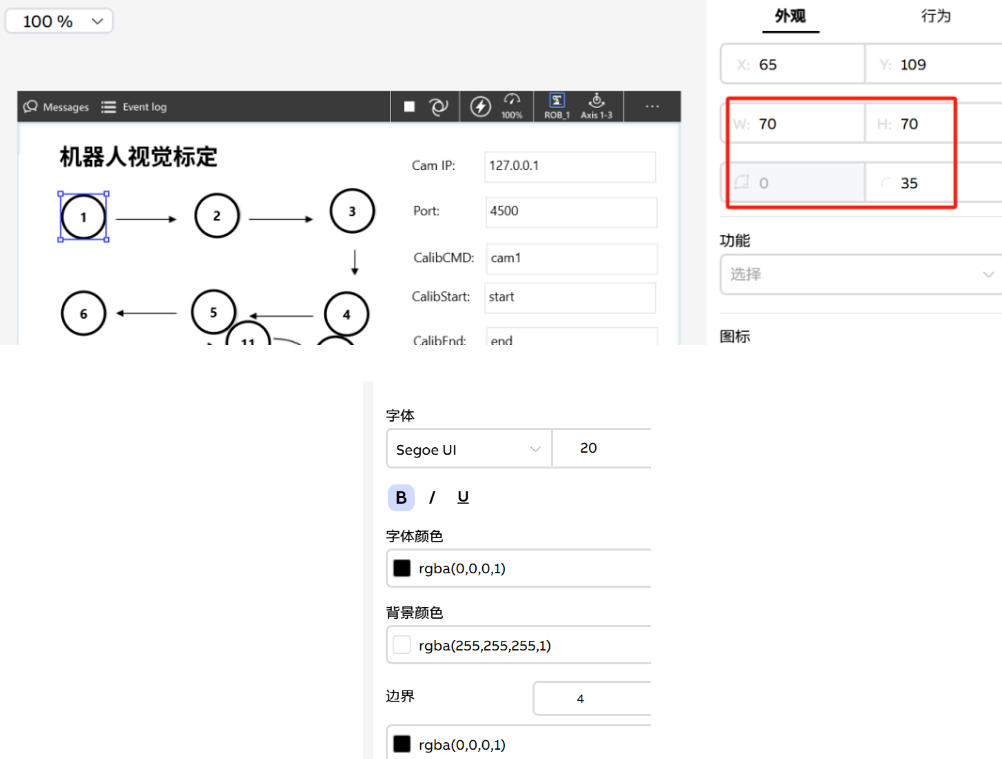The width and height of the screenshot is (1002, 759).
Task: Open the Messages panel
Action: (56, 107)
